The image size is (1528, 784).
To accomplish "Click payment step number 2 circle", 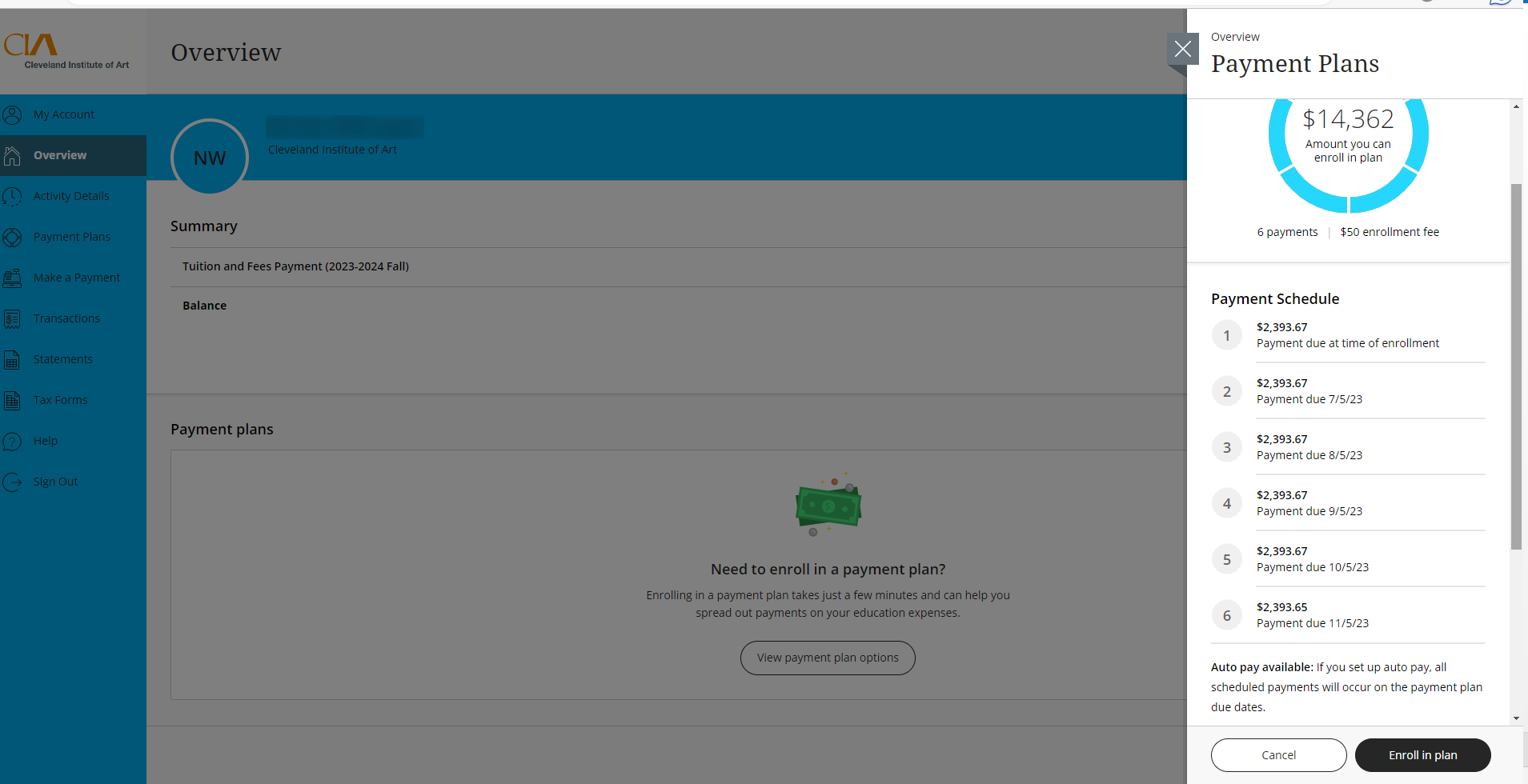I will click(x=1226, y=391).
